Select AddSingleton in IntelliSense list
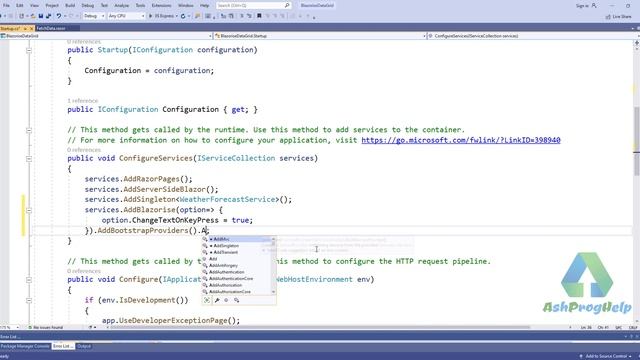Image resolution: width=640 pixels, height=360 pixels. 237,246
